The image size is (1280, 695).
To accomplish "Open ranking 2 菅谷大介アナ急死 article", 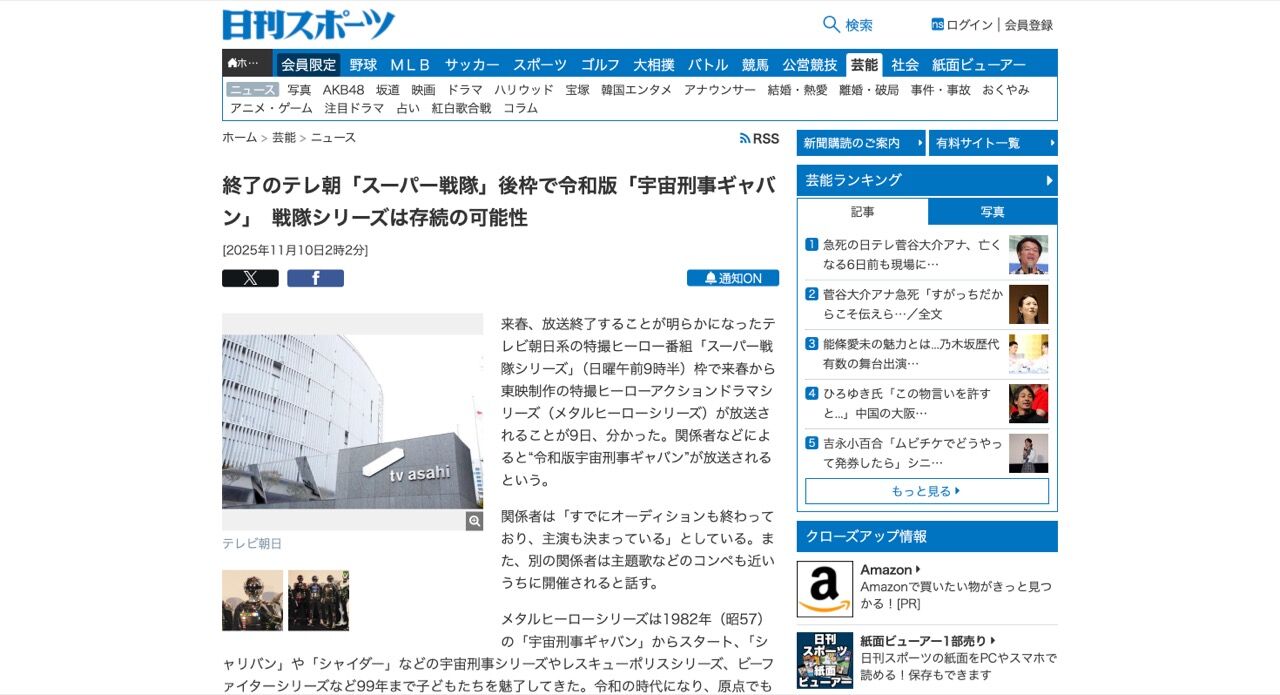I will click(911, 304).
